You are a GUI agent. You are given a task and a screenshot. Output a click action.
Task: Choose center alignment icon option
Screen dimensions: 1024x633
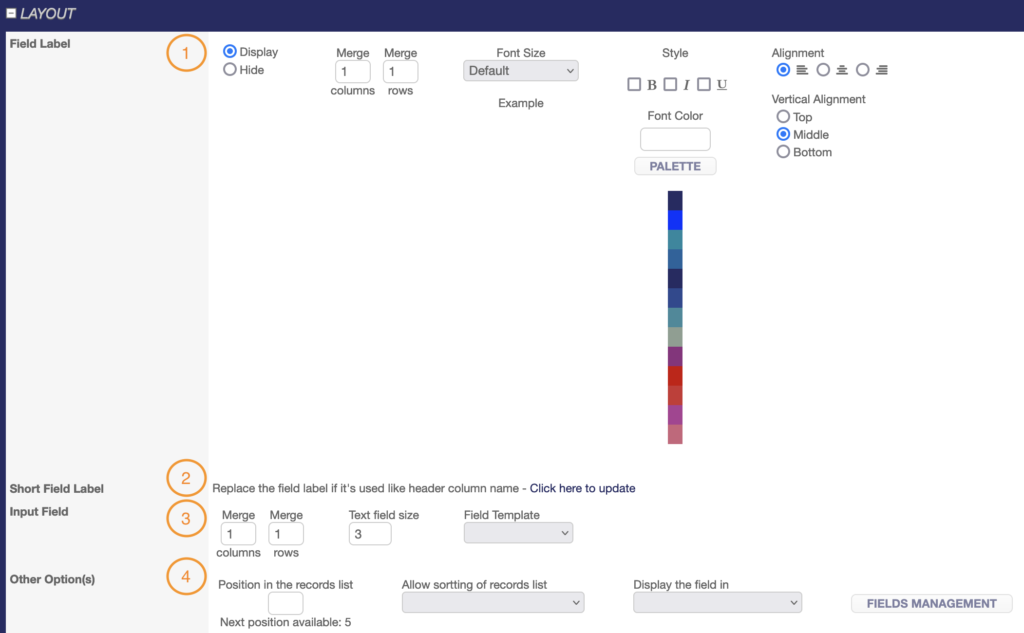(x=823, y=70)
